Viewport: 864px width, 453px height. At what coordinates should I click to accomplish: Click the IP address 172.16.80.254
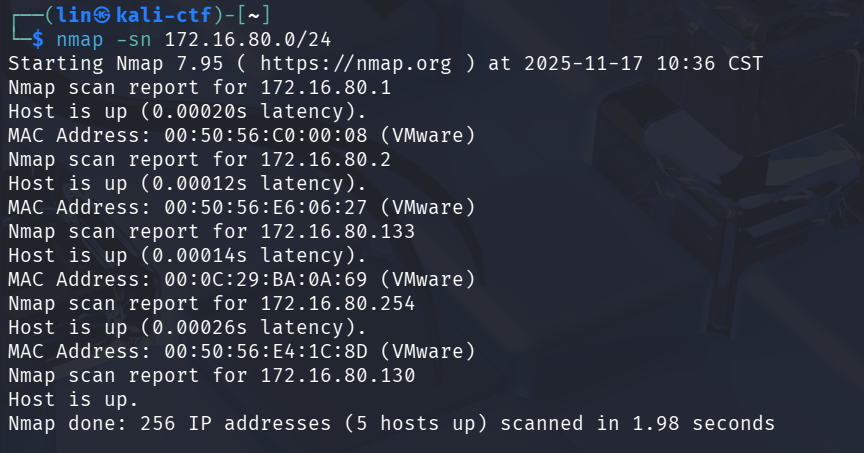coord(338,304)
